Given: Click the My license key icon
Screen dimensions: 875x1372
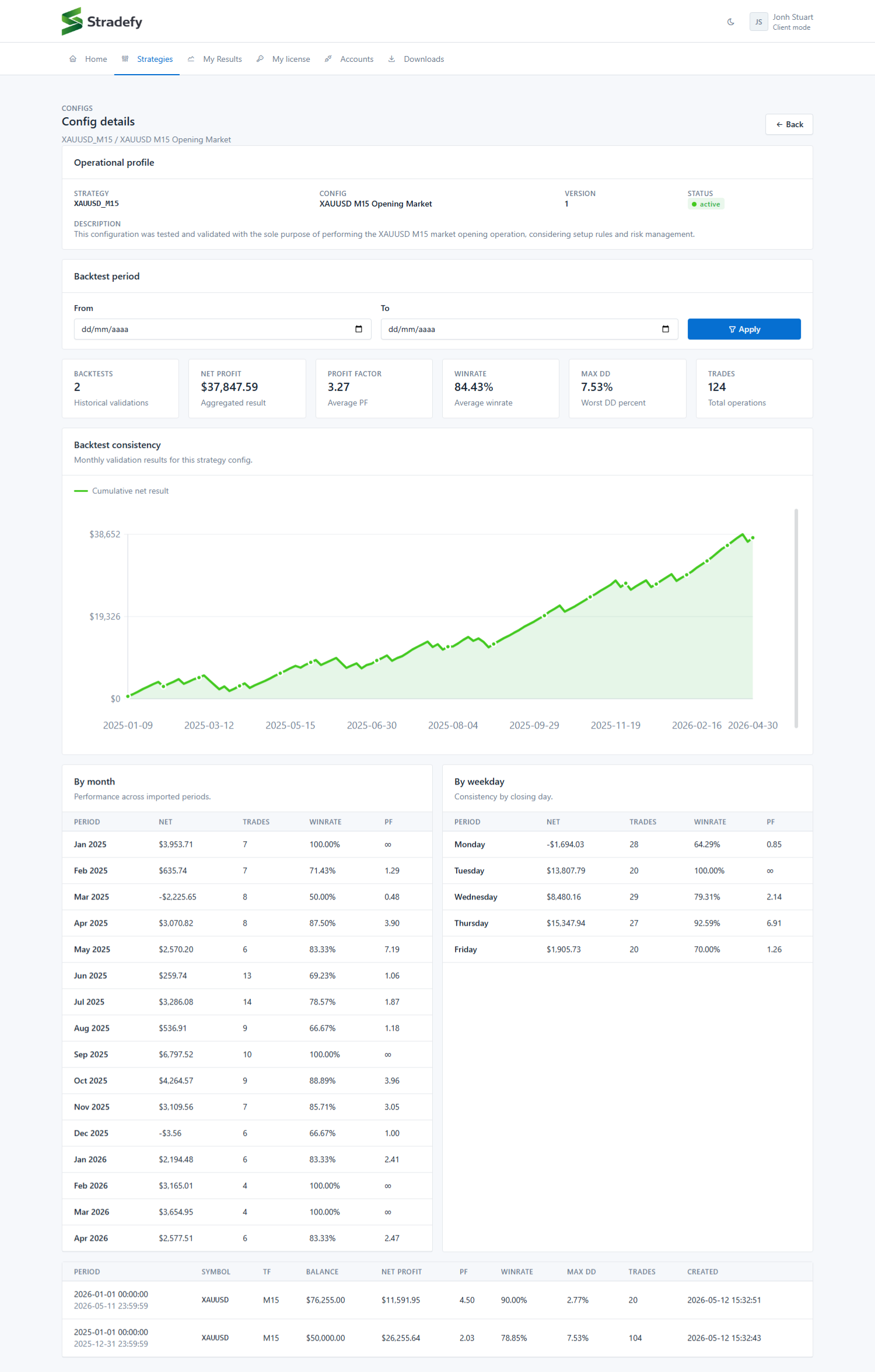Looking at the screenshot, I should [260, 59].
